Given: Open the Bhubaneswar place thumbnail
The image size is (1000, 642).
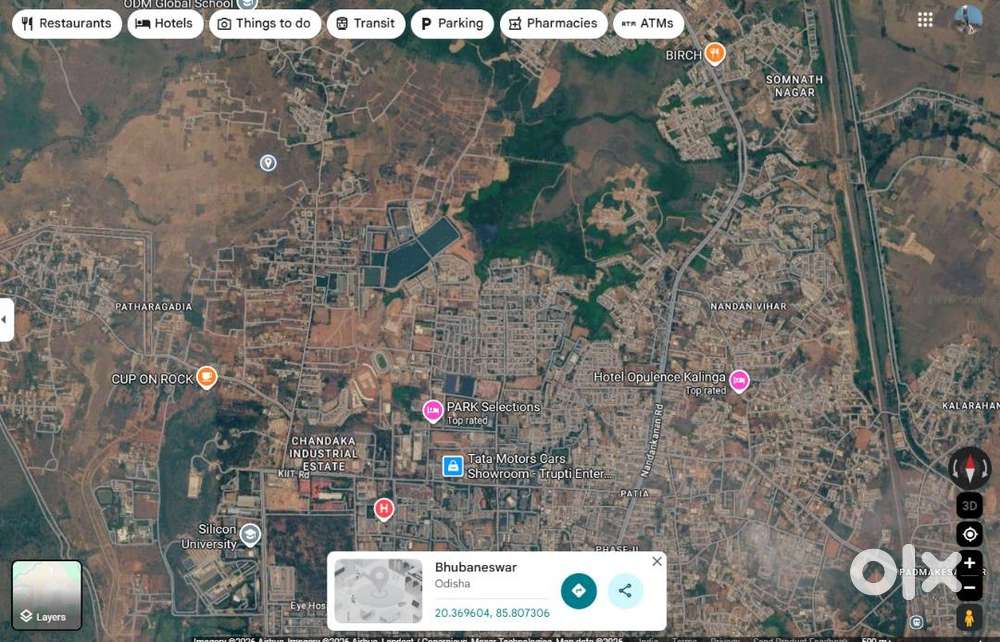Looking at the screenshot, I should point(378,591).
